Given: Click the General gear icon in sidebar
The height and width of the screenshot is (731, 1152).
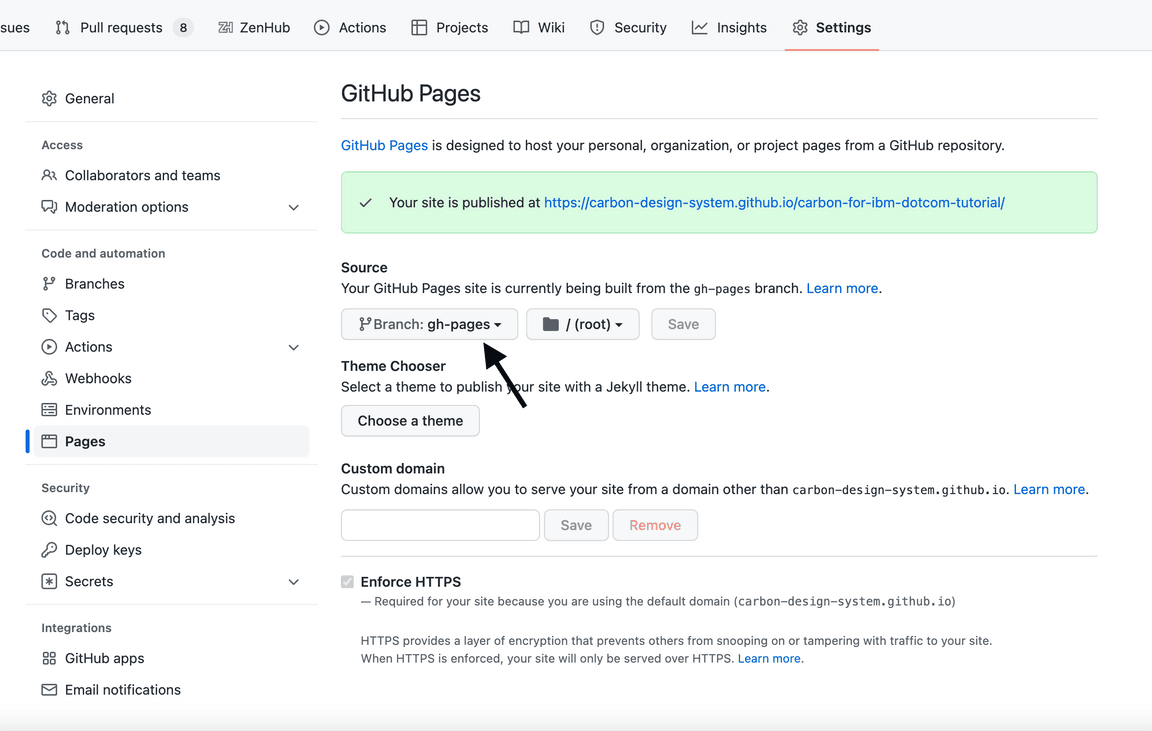Looking at the screenshot, I should (x=49, y=98).
